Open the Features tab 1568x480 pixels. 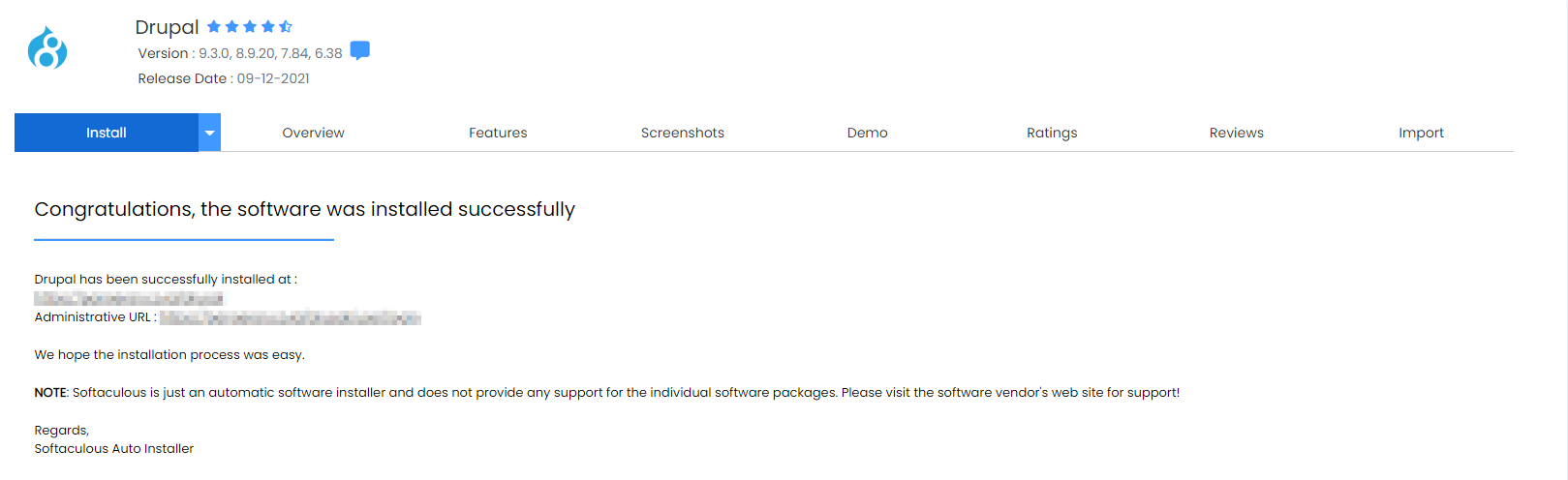(498, 133)
